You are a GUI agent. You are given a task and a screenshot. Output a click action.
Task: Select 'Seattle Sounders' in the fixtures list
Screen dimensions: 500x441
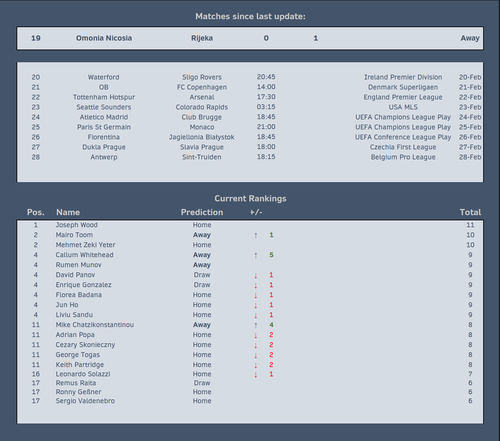pyautogui.click(x=104, y=107)
